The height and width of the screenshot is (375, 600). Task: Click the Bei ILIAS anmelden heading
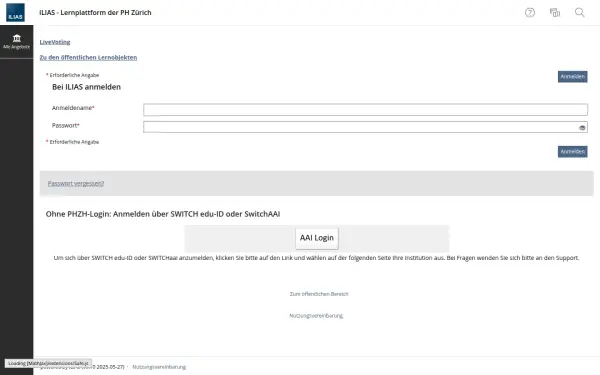tap(86, 87)
